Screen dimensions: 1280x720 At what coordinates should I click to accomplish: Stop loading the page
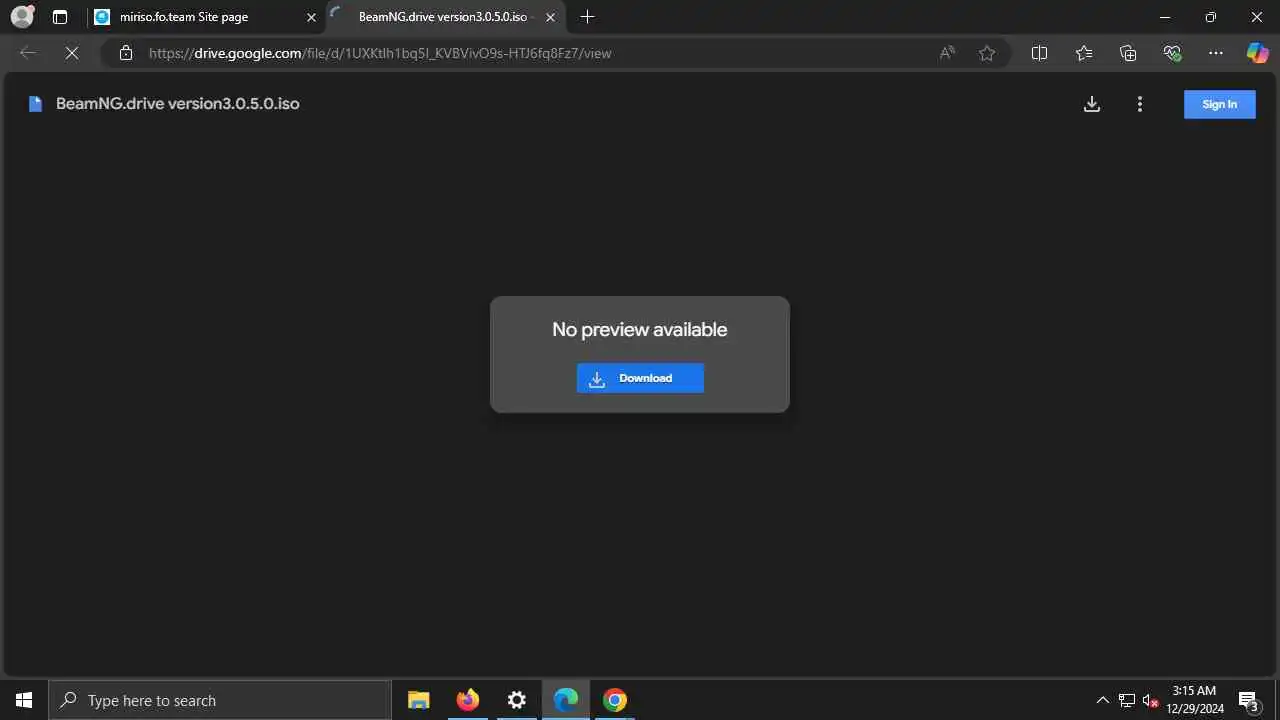tap(72, 53)
